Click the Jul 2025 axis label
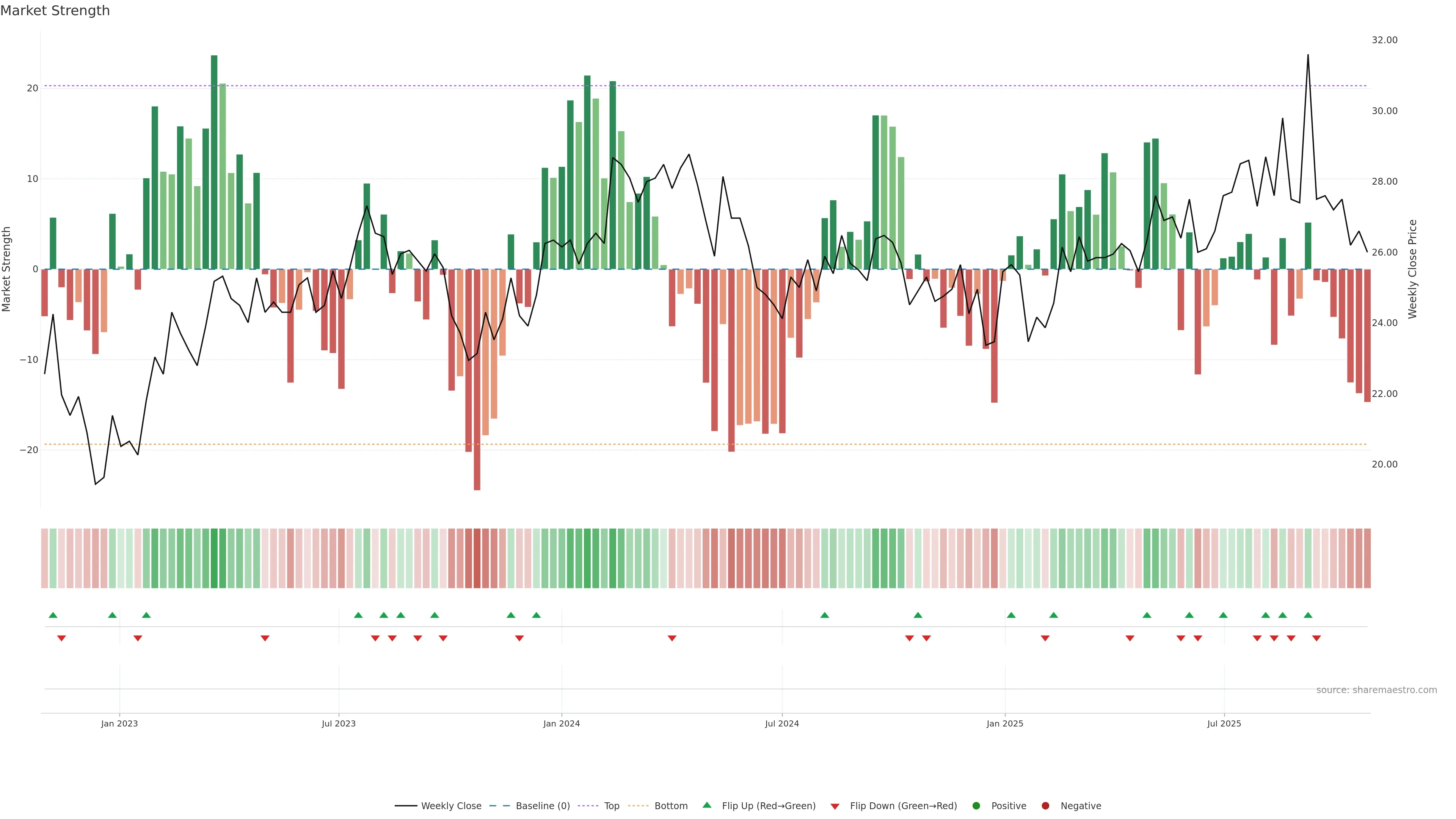 pyautogui.click(x=1224, y=723)
